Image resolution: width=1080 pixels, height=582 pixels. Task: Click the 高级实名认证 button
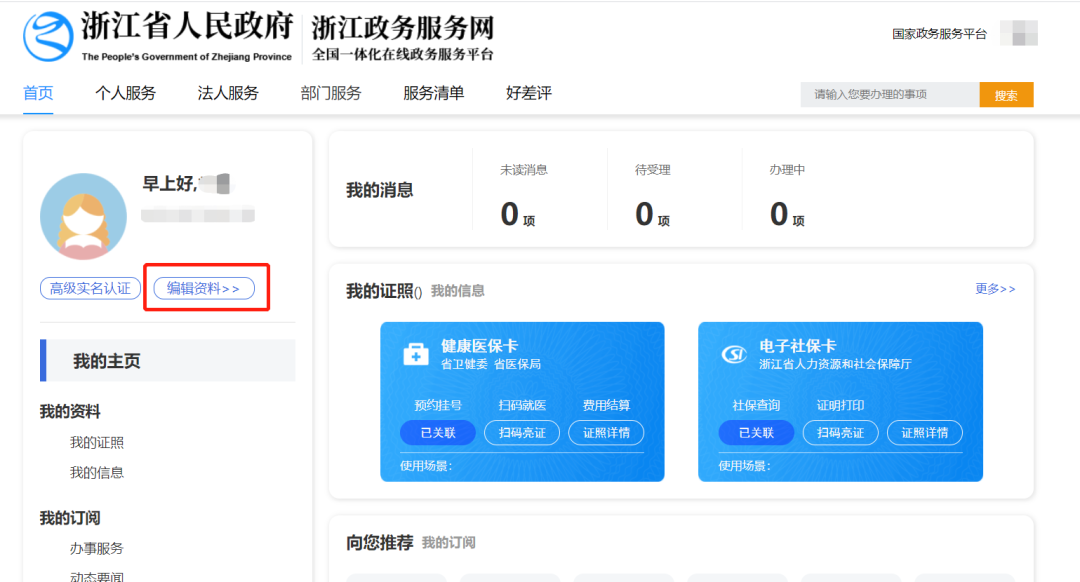(x=90, y=288)
